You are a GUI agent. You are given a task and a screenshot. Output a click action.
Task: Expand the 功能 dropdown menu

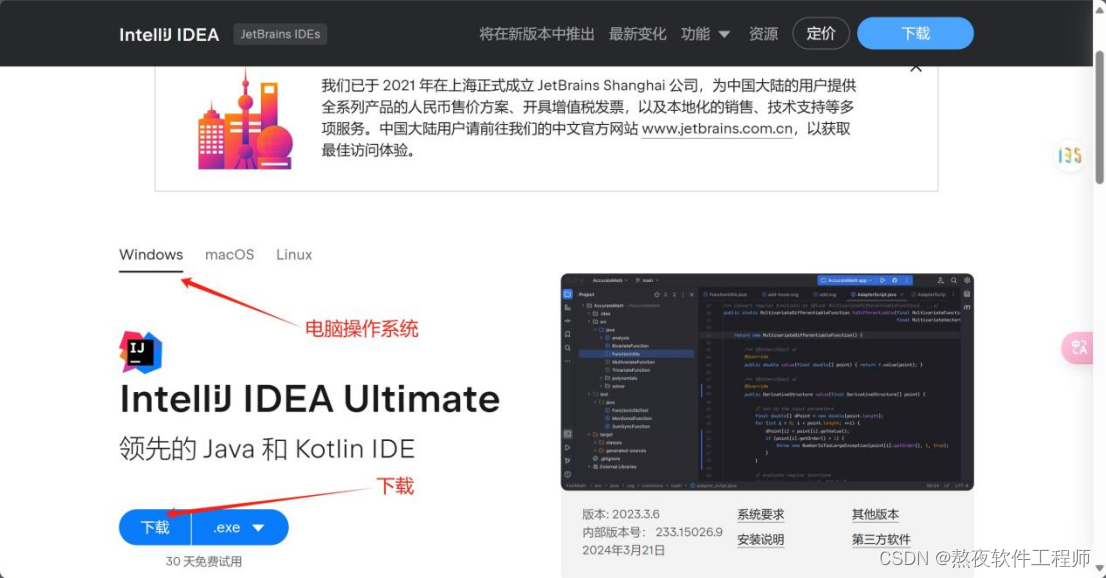[705, 34]
